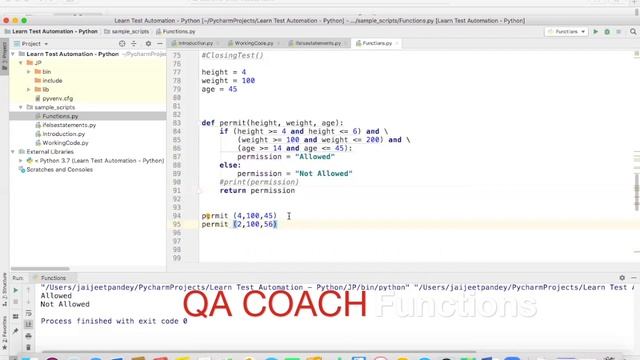This screenshot has width=640, height=360.
Task: Open the Functions run configuration dropdown
Action: coord(567,31)
